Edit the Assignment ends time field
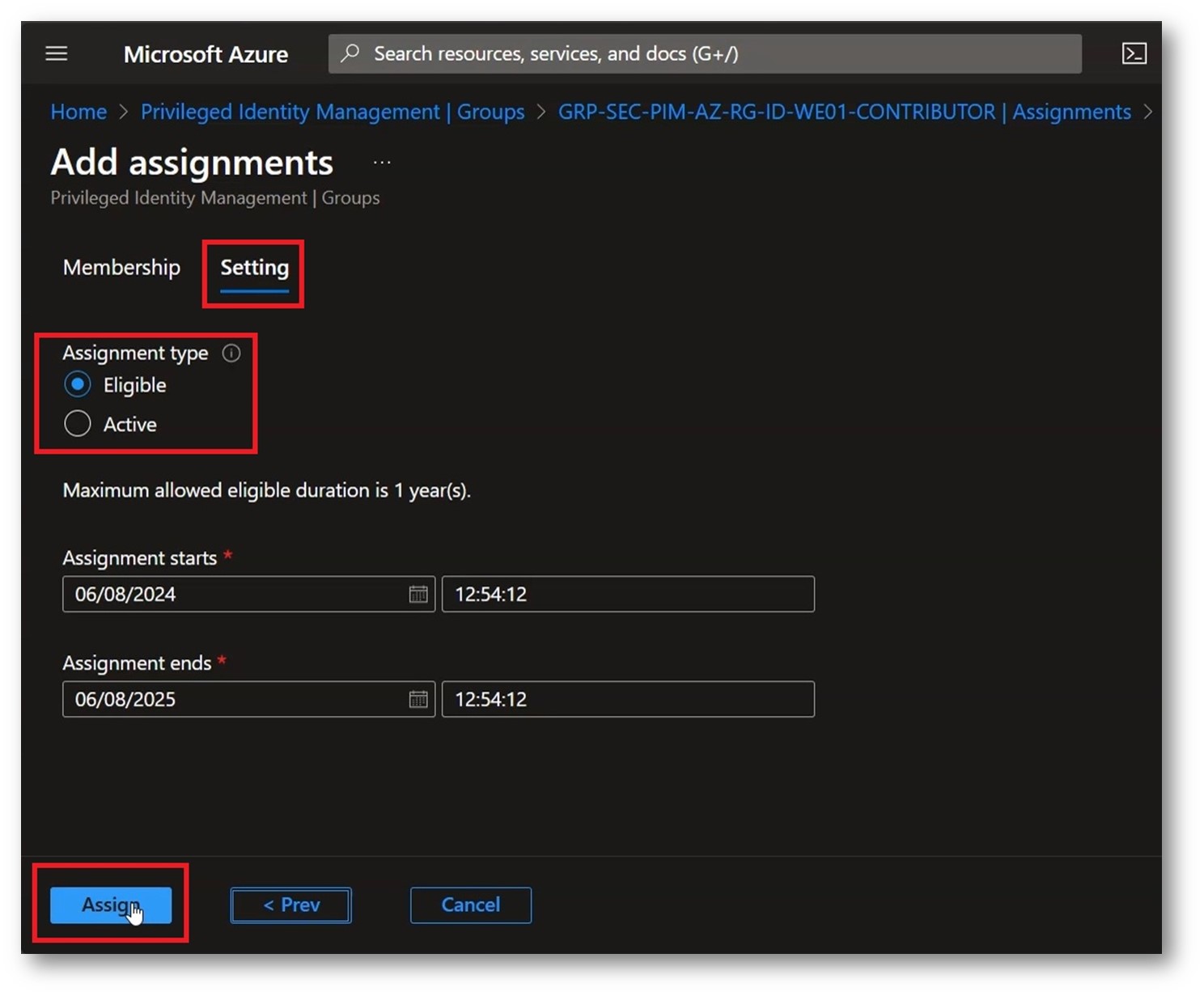 [x=628, y=699]
